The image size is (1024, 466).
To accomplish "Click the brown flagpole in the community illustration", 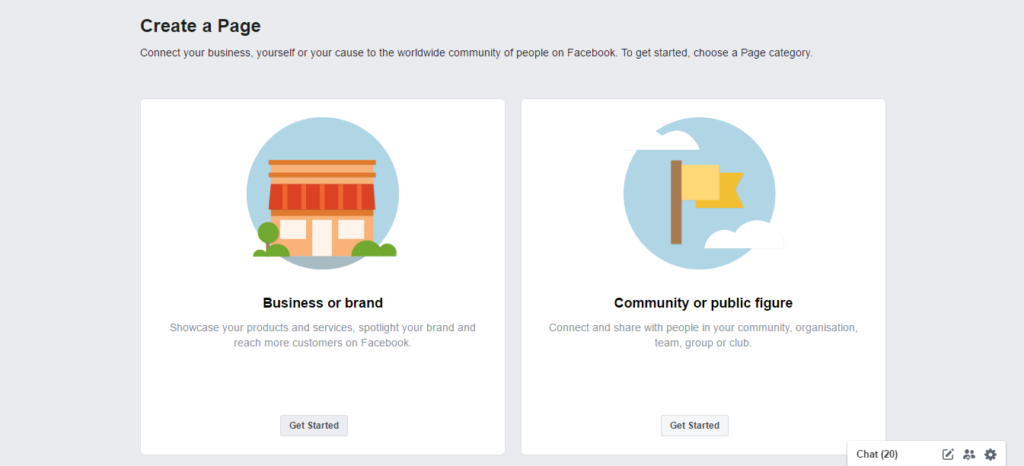I will [676, 202].
